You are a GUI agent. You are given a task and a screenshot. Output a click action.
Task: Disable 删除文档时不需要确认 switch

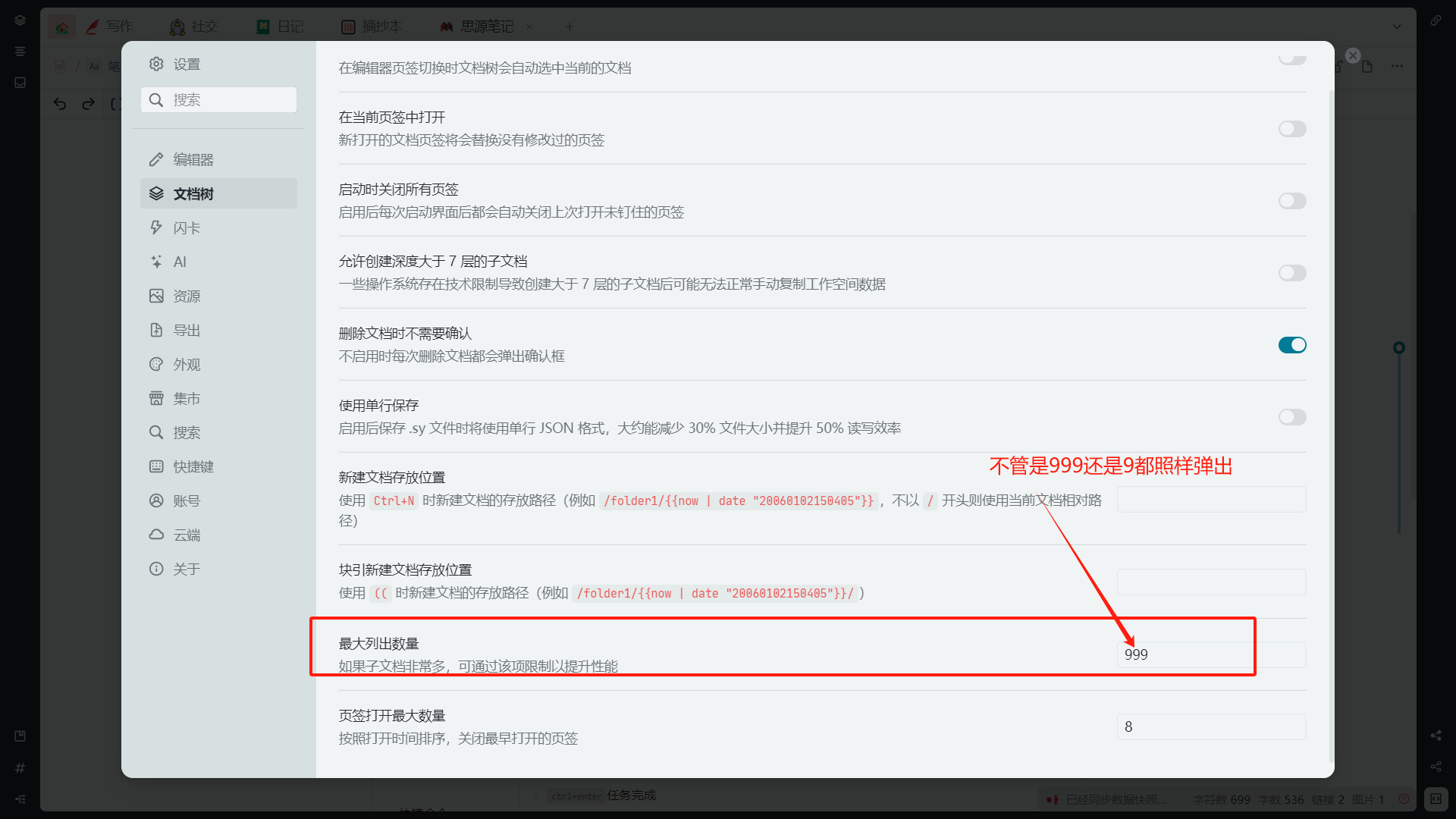1291,345
